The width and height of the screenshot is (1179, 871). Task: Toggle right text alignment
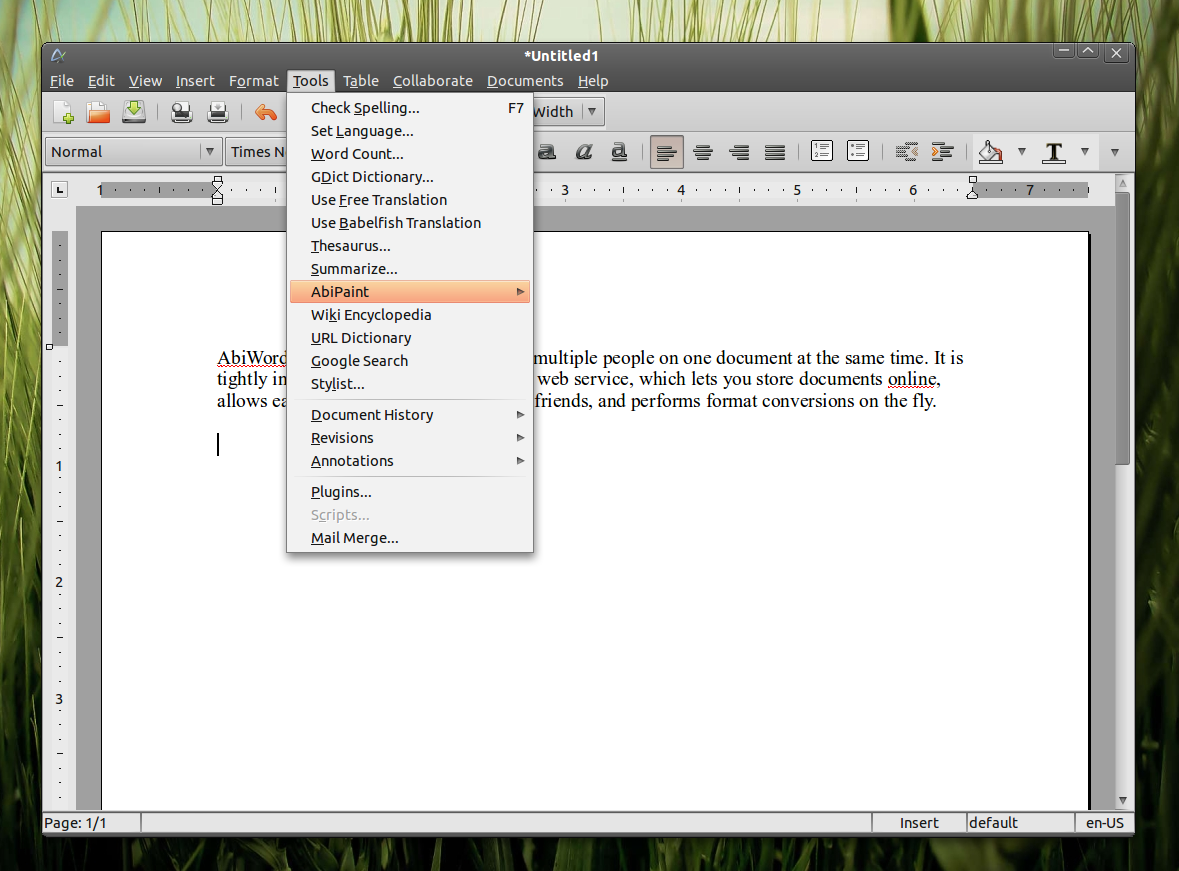739,151
